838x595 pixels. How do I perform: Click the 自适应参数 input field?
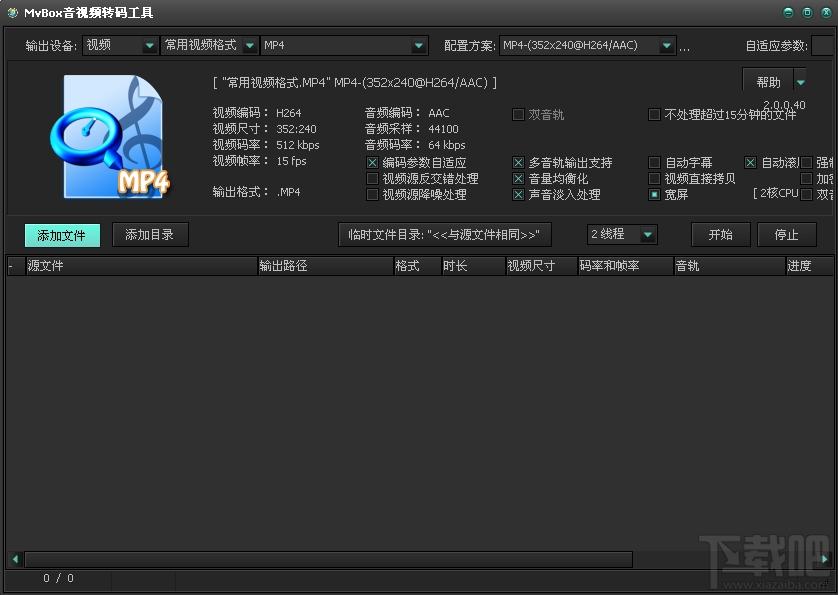(x=823, y=45)
